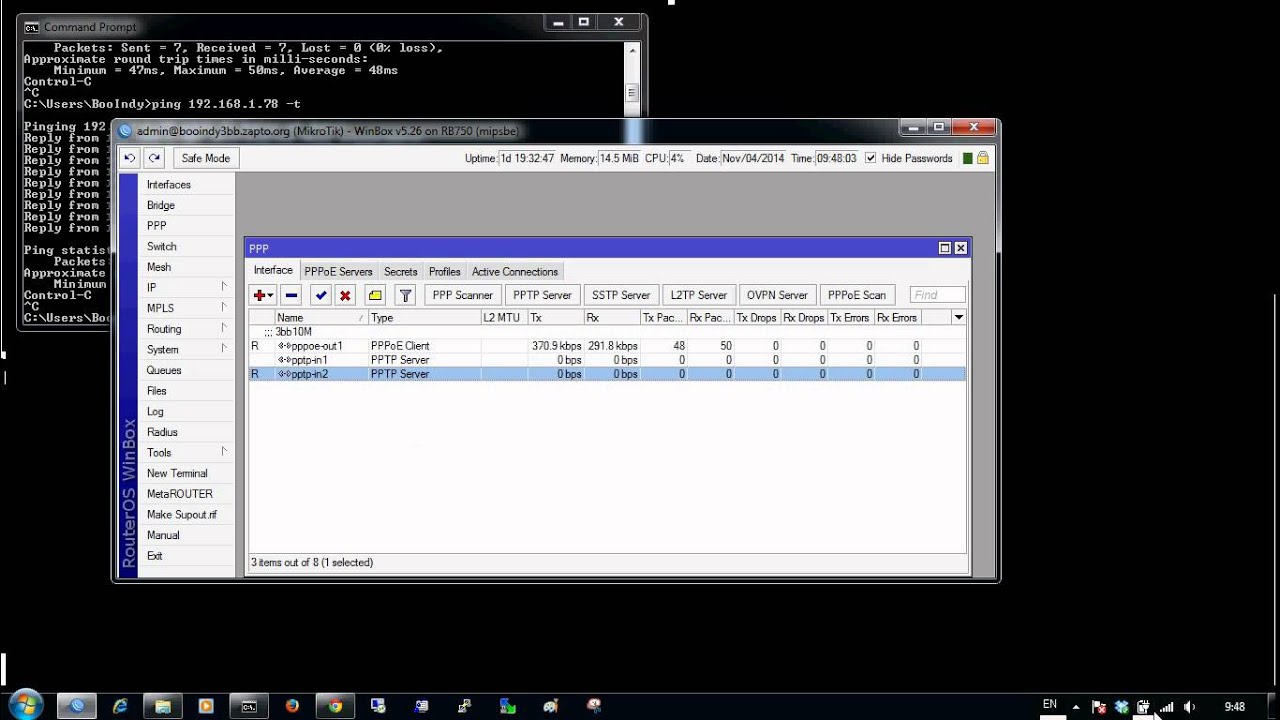Click the SSTP Server button
The height and width of the screenshot is (720, 1280).
point(621,295)
